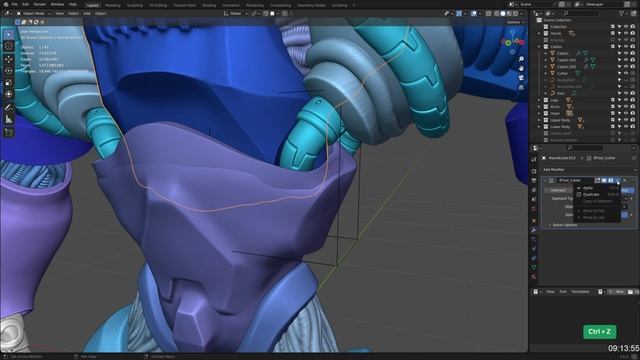The width and height of the screenshot is (640, 360).
Task: Expand the Hands collection
Action: [539, 33]
